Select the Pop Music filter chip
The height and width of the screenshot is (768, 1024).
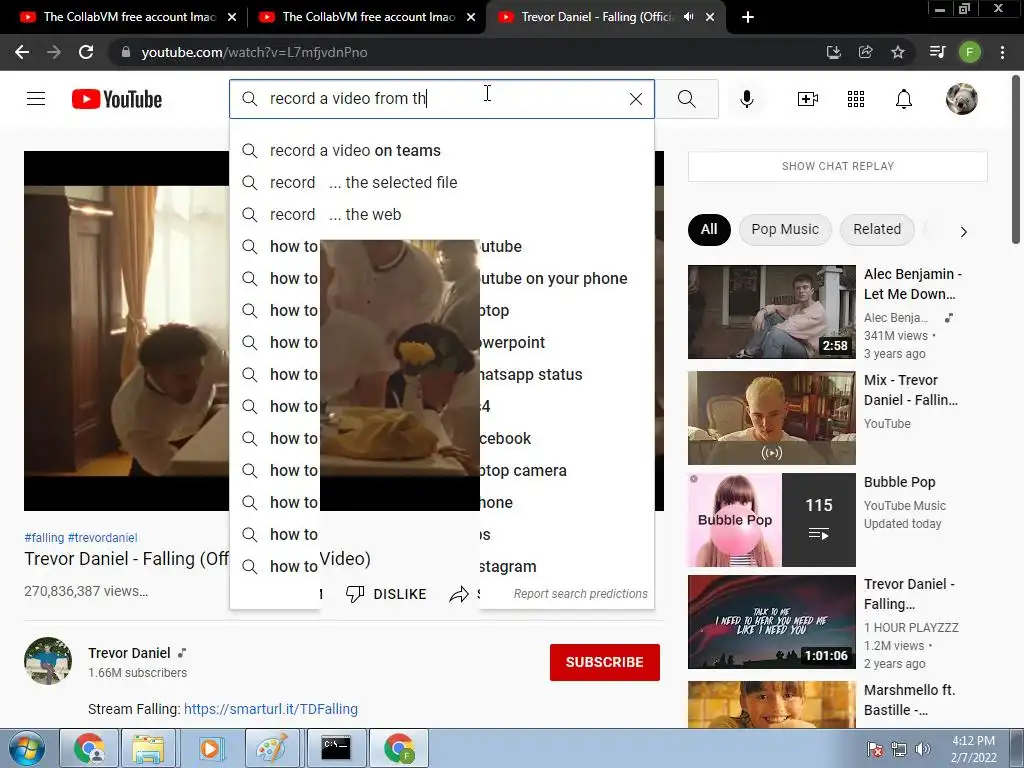click(785, 229)
